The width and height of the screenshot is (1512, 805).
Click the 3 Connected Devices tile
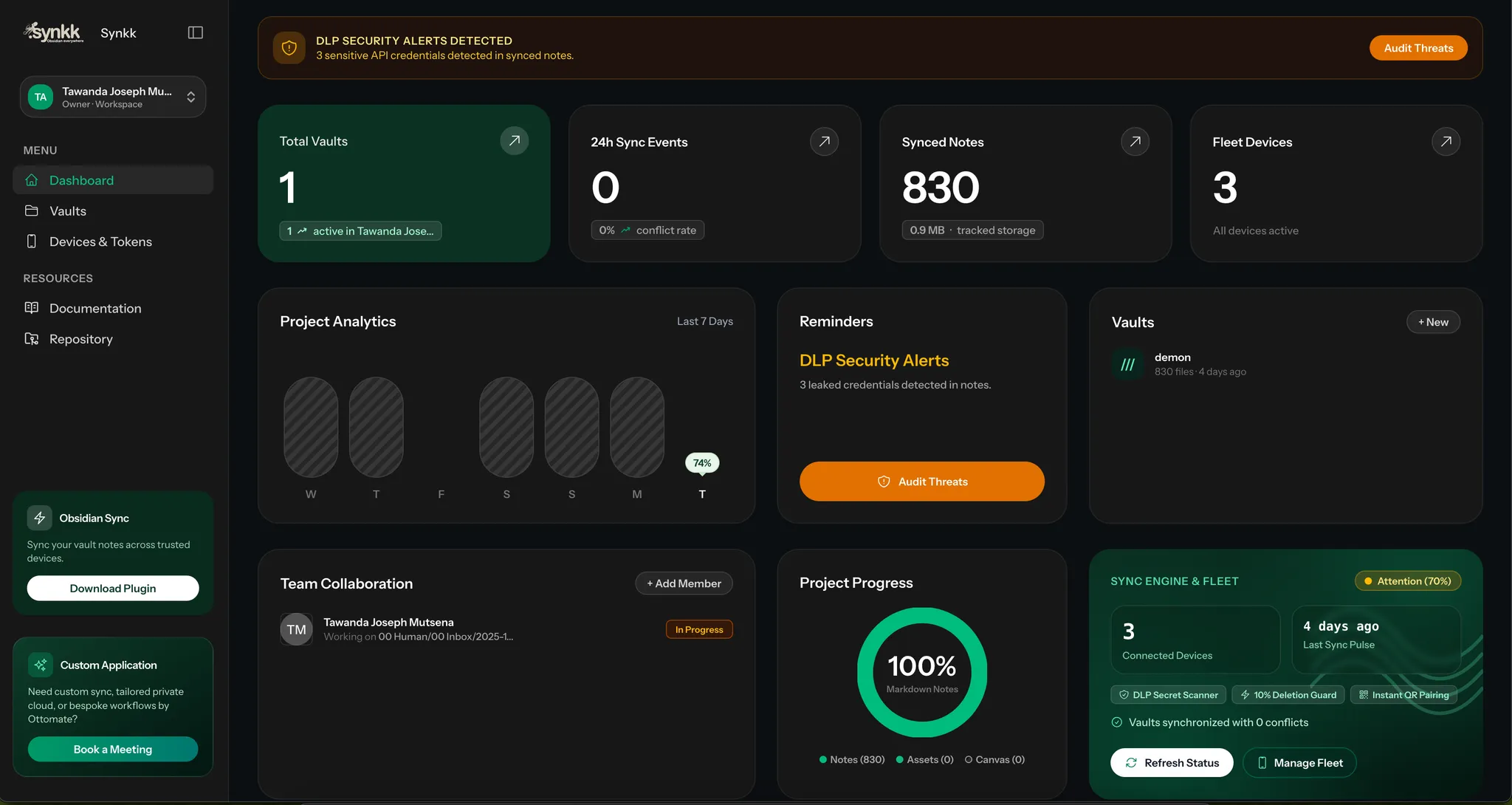[x=1195, y=640]
